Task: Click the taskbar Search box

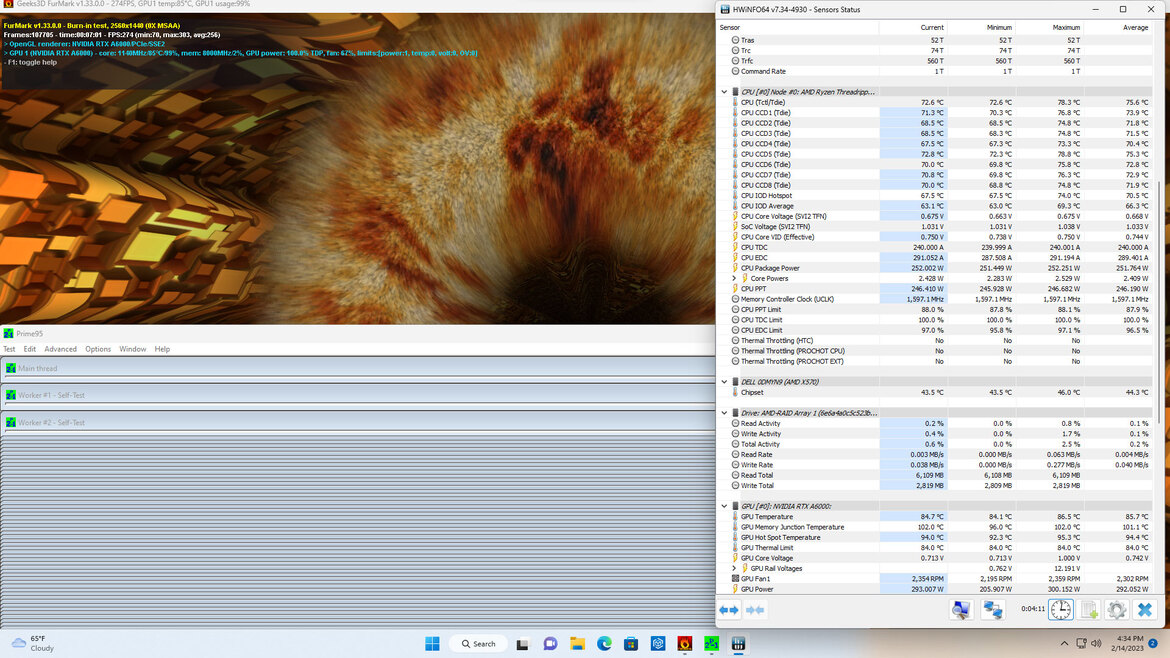Action: [478, 644]
